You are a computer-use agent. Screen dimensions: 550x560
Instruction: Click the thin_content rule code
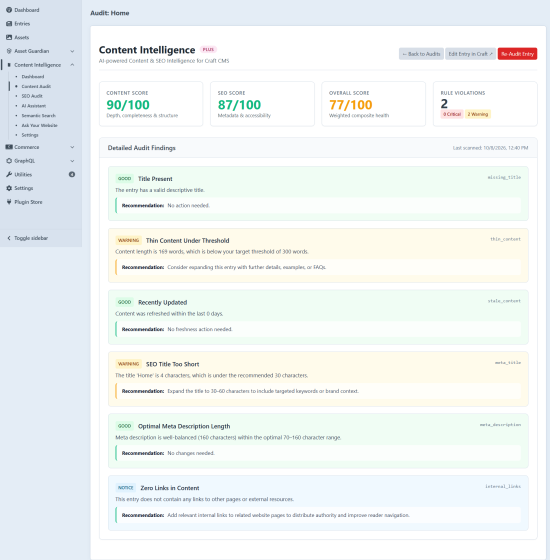tap(505, 239)
